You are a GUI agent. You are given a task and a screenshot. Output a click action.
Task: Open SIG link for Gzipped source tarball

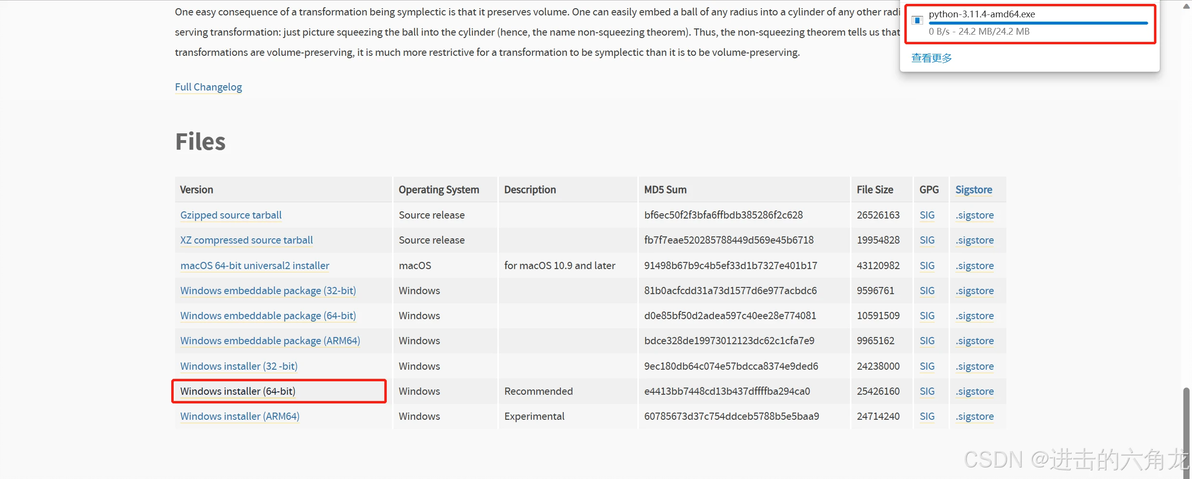[x=927, y=215]
